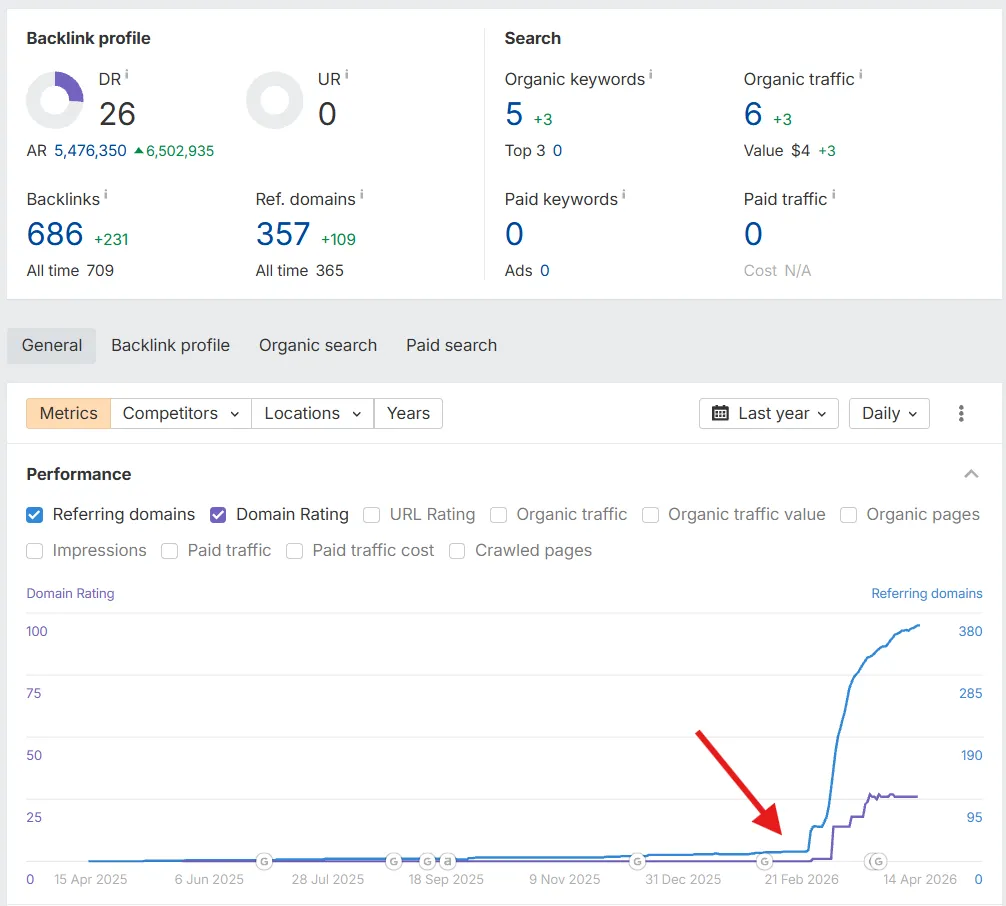
Task: Click the Paid keywords info icon
Action: [x=623, y=195]
